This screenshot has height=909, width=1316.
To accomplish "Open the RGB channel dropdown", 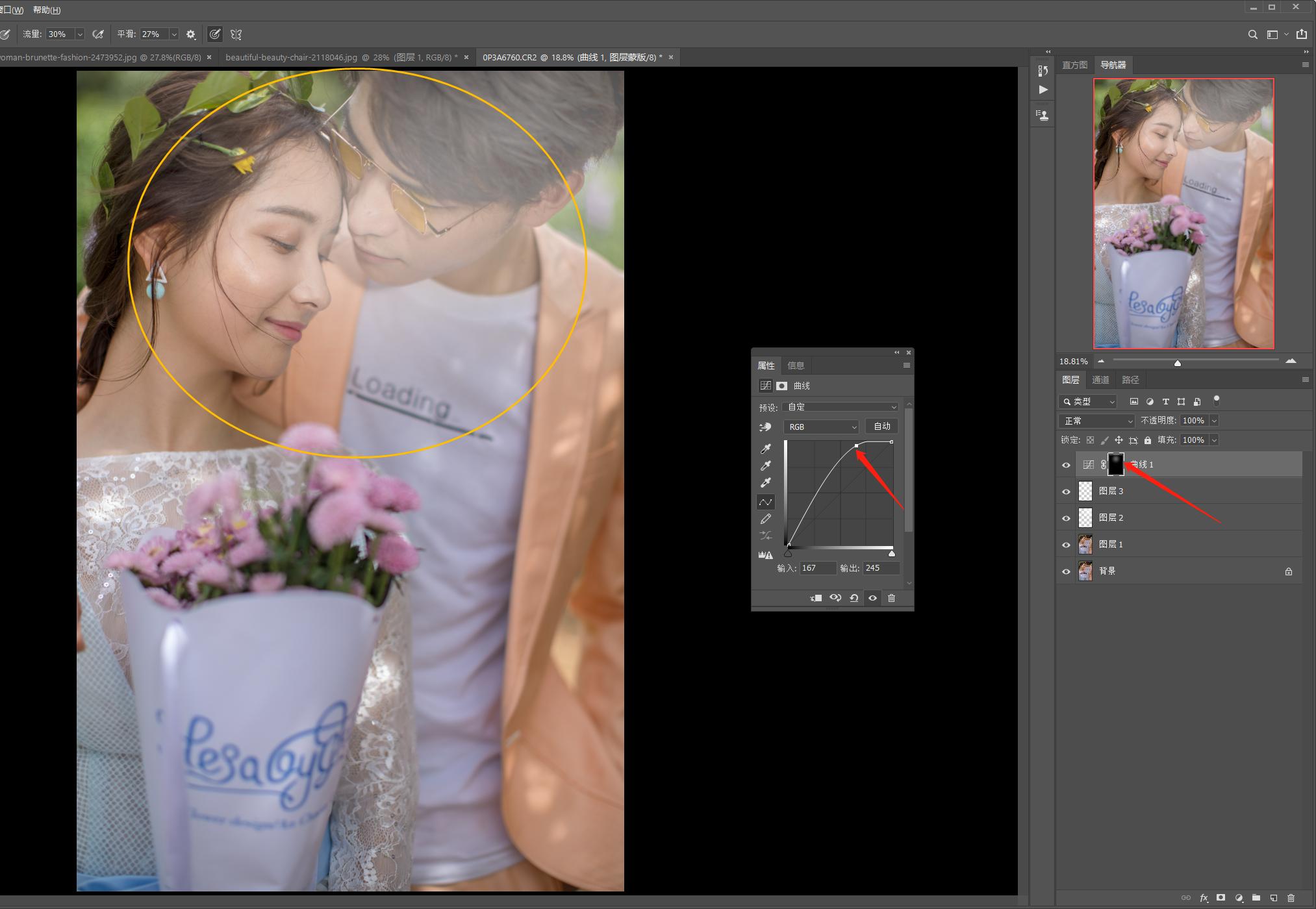I will coord(821,427).
